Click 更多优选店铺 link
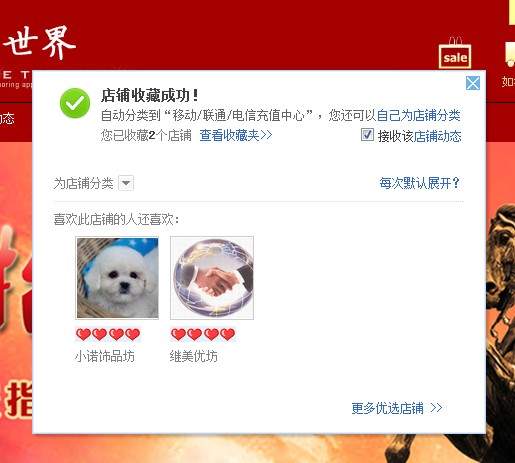The width and height of the screenshot is (515, 463). pyautogui.click(x=397, y=408)
